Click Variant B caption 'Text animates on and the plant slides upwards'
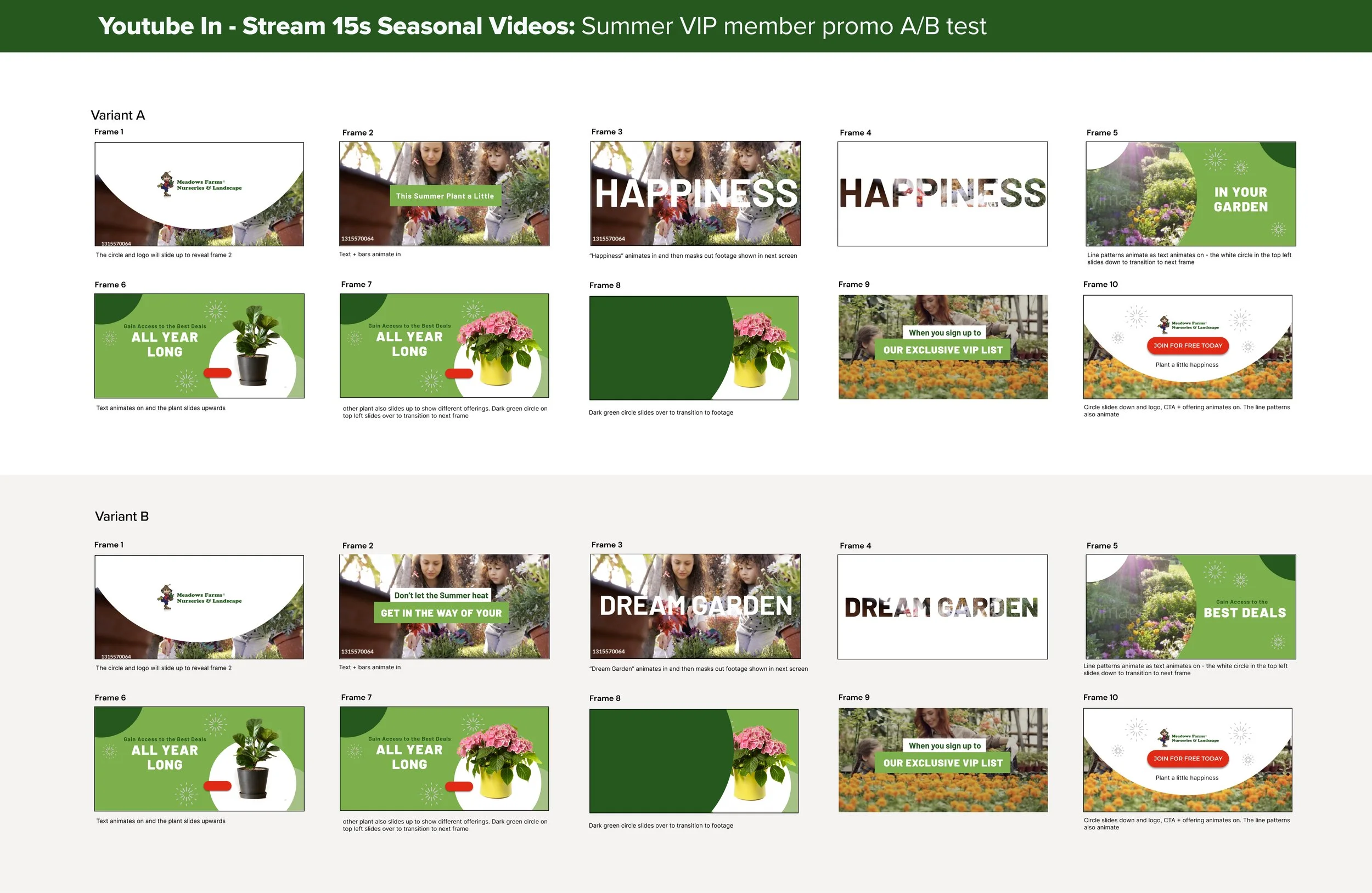This screenshot has height=893, width=1372. pyautogui.click(x=161, y=821)
